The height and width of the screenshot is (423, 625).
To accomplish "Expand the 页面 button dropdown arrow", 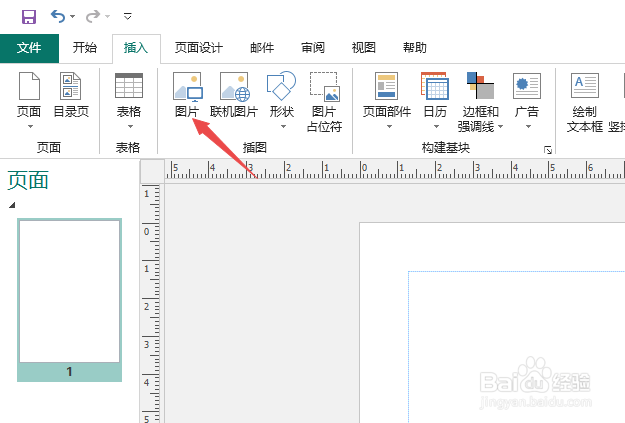I will coord(30,126).
